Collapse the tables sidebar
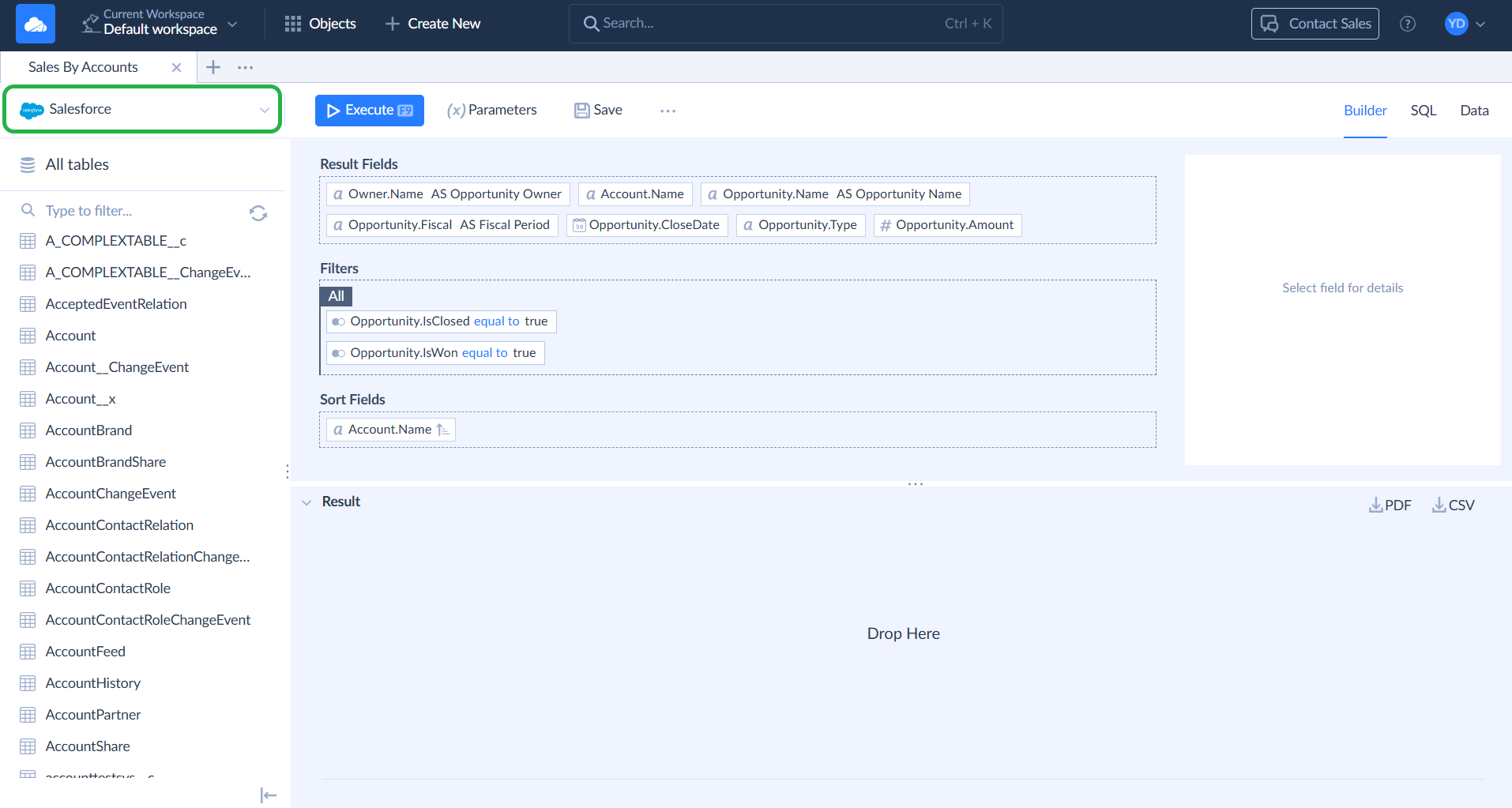Screen dimensions: 1512x808 coord(268,795)
